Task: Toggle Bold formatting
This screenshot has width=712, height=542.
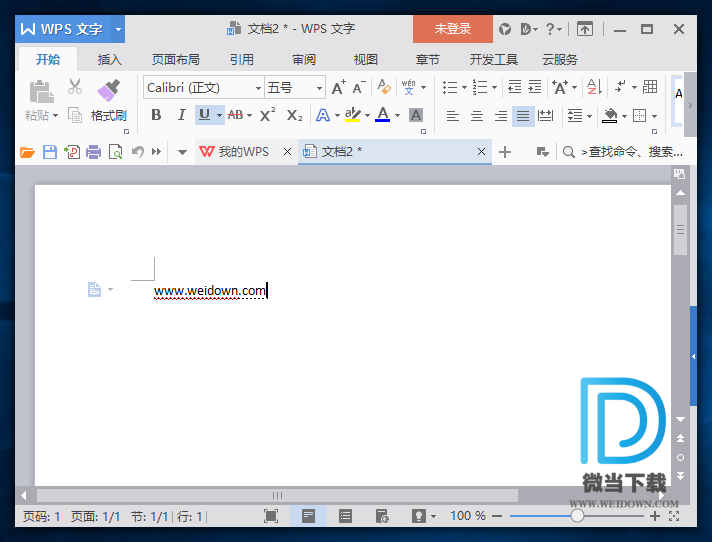Action: click(156, 116)
